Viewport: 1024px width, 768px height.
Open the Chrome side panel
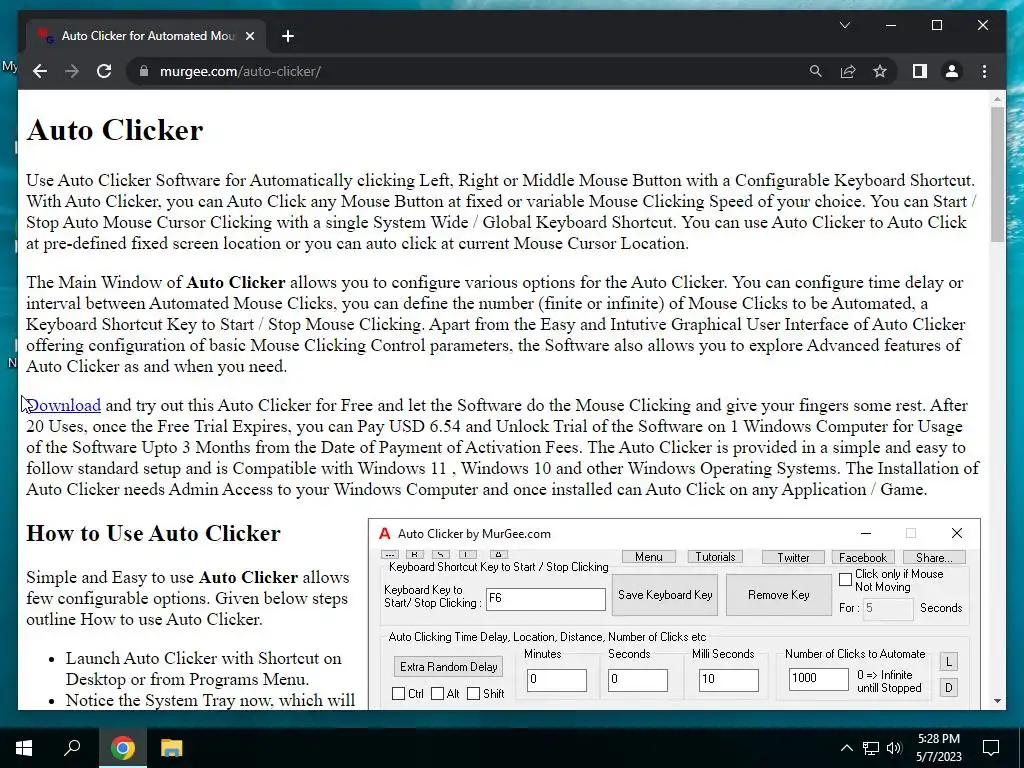[920, 71]
